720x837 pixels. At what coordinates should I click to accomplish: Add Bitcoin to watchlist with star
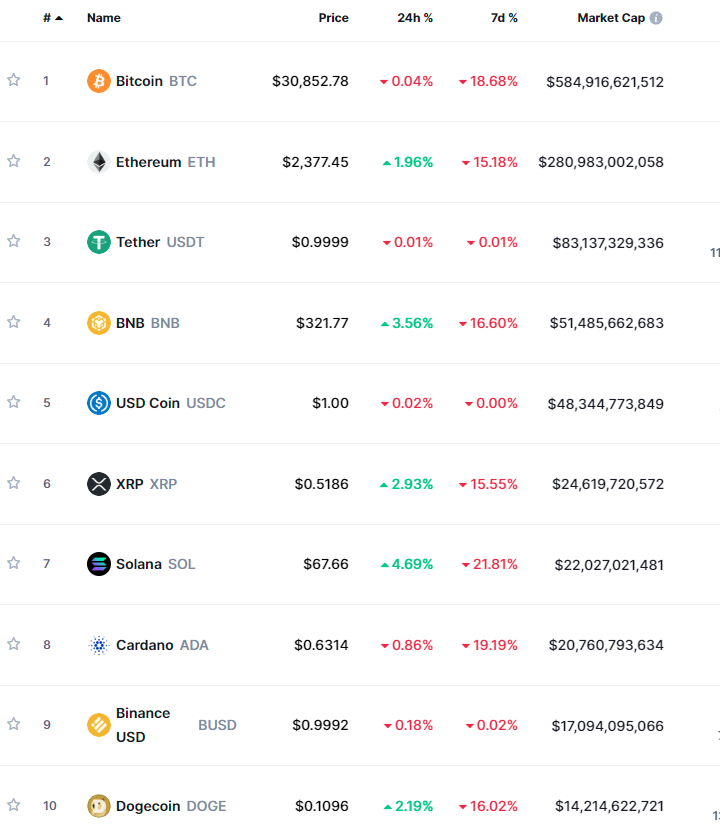point(13,81)
